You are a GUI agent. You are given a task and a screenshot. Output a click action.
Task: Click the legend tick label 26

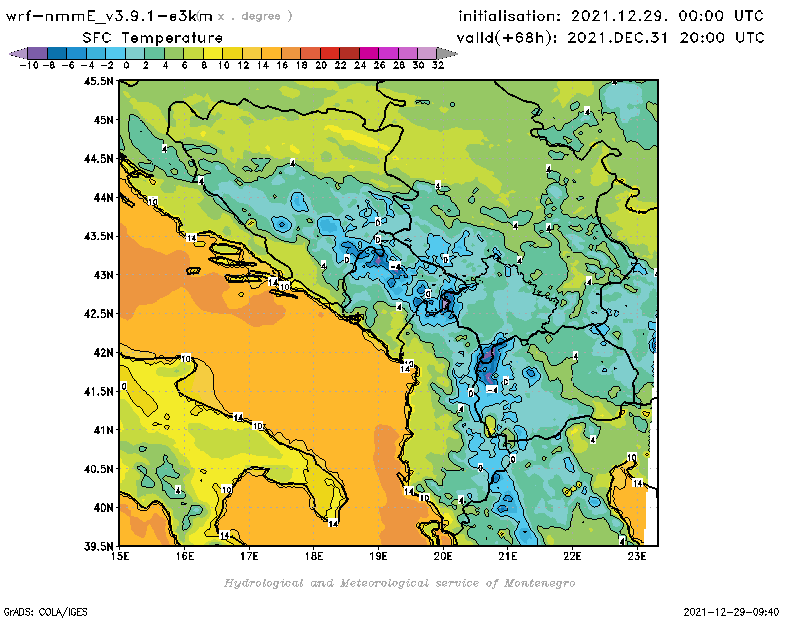click(x=379, y=65)
